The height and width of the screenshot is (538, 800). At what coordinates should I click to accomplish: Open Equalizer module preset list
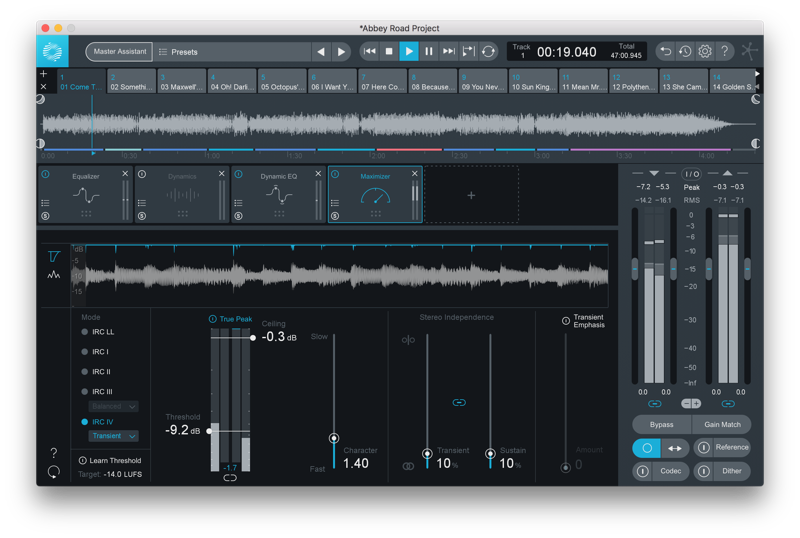click(45, 203)
